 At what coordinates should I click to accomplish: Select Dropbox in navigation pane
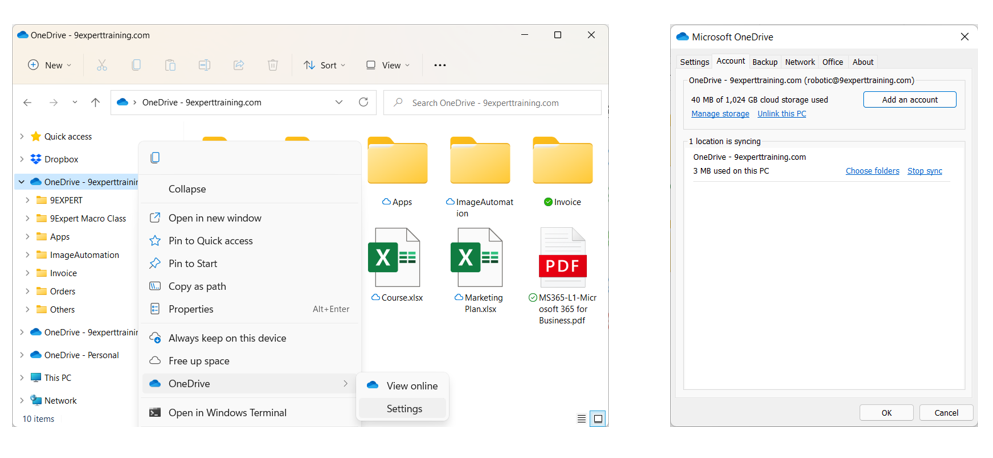(61, 159)
